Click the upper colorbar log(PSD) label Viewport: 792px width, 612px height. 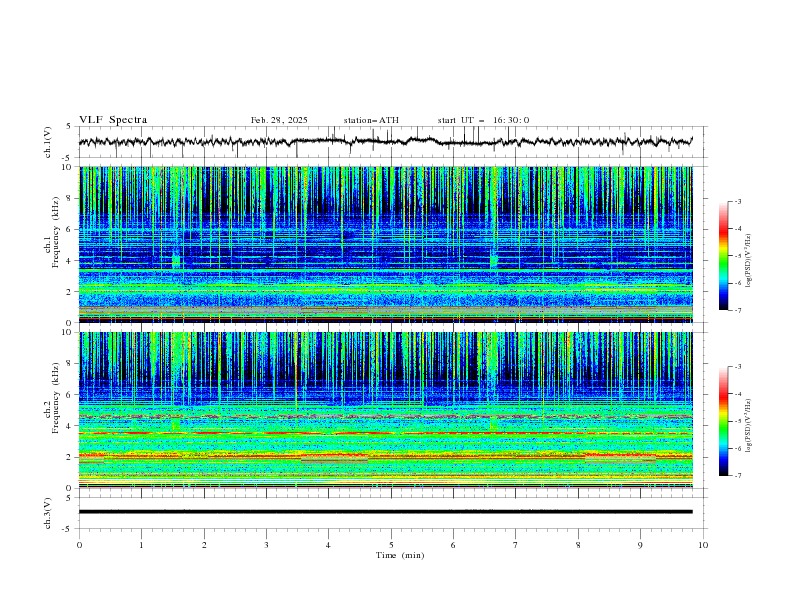coord(749,261)
